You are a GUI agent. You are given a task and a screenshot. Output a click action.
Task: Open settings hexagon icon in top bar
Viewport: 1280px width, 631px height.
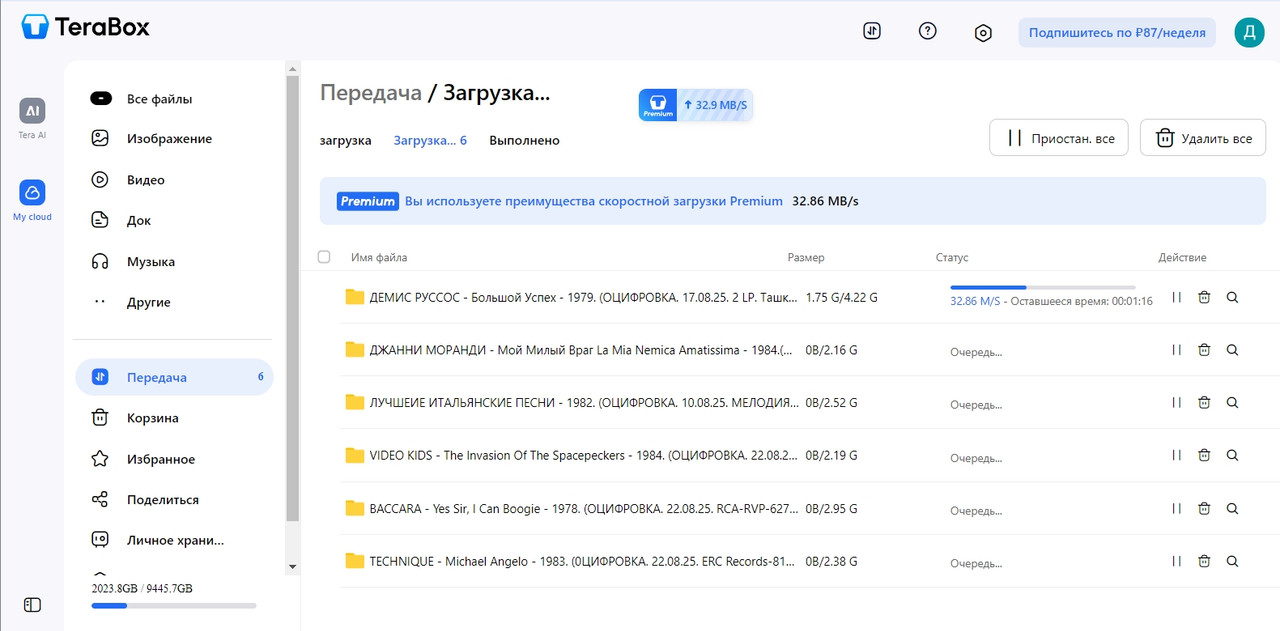(x=983, y=33)
